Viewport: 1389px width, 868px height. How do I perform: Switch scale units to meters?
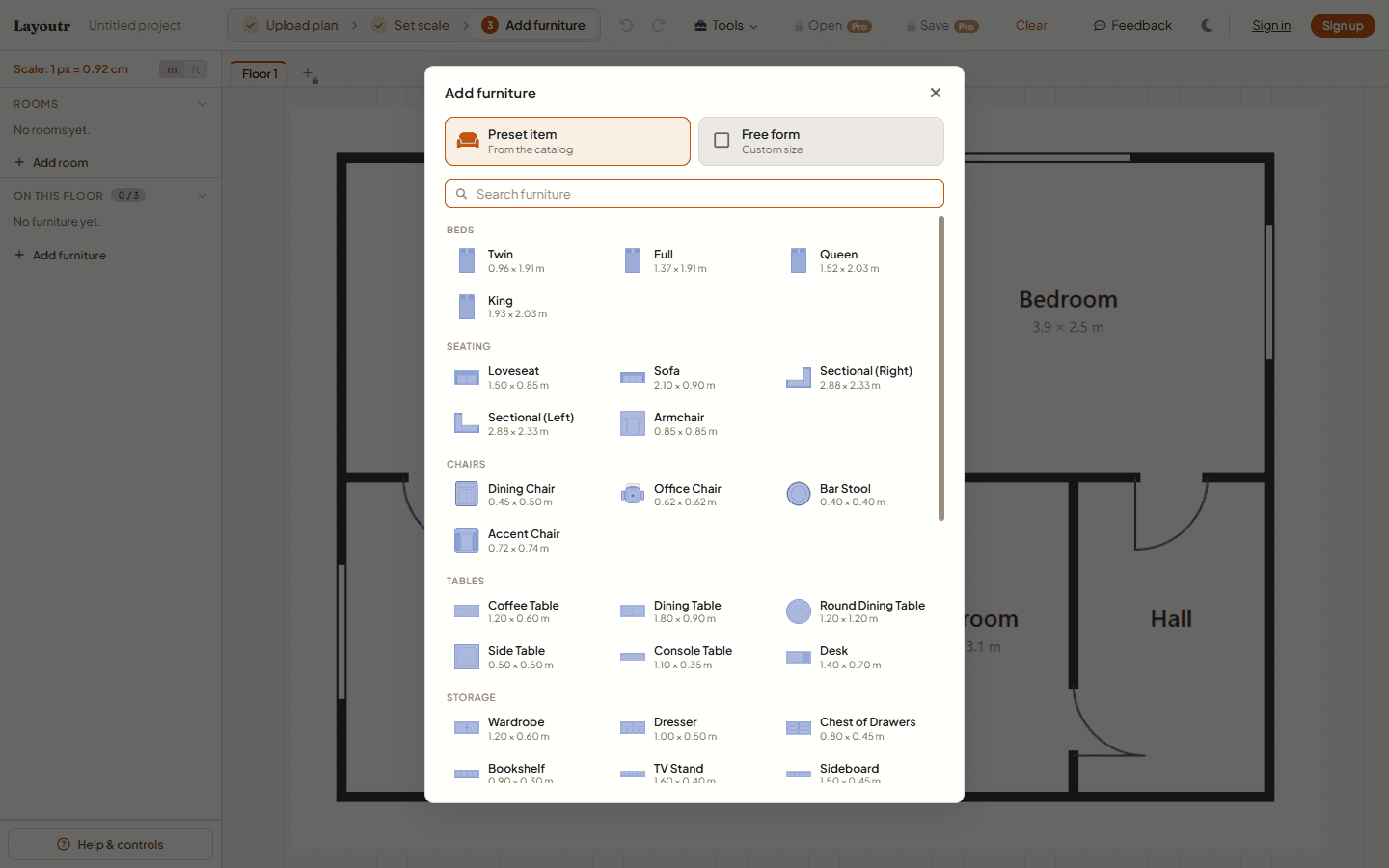coord(172,69)
